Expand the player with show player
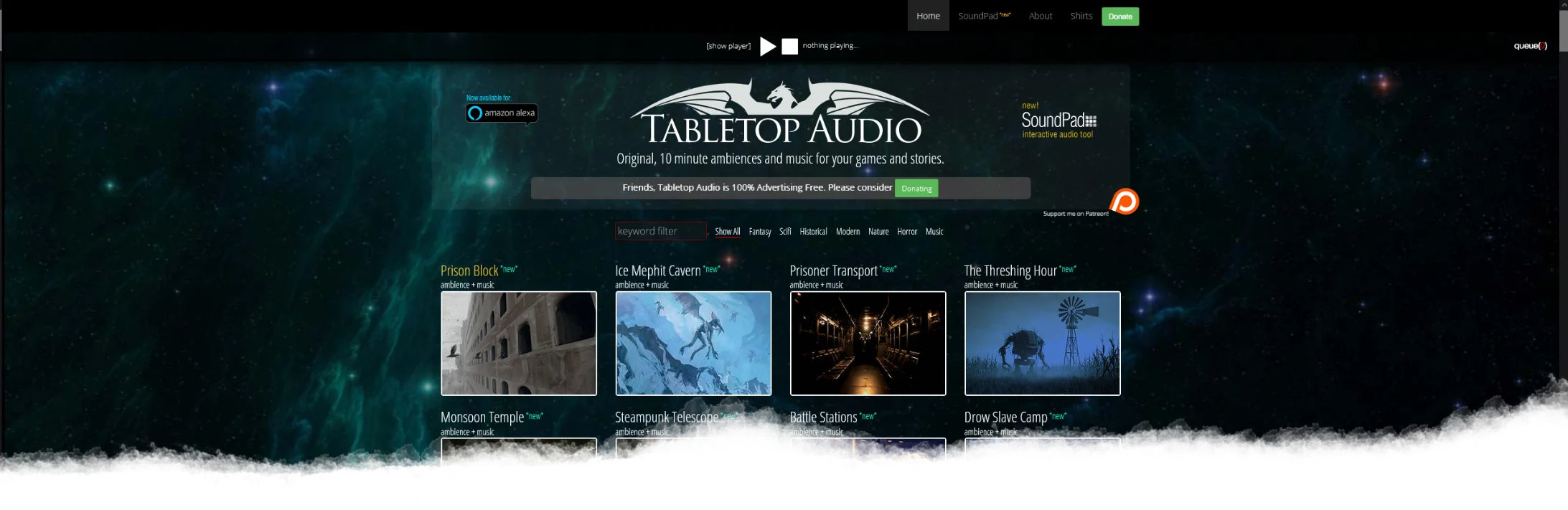1568x510 pixels. pyautogui.click(x=728, y=46)
